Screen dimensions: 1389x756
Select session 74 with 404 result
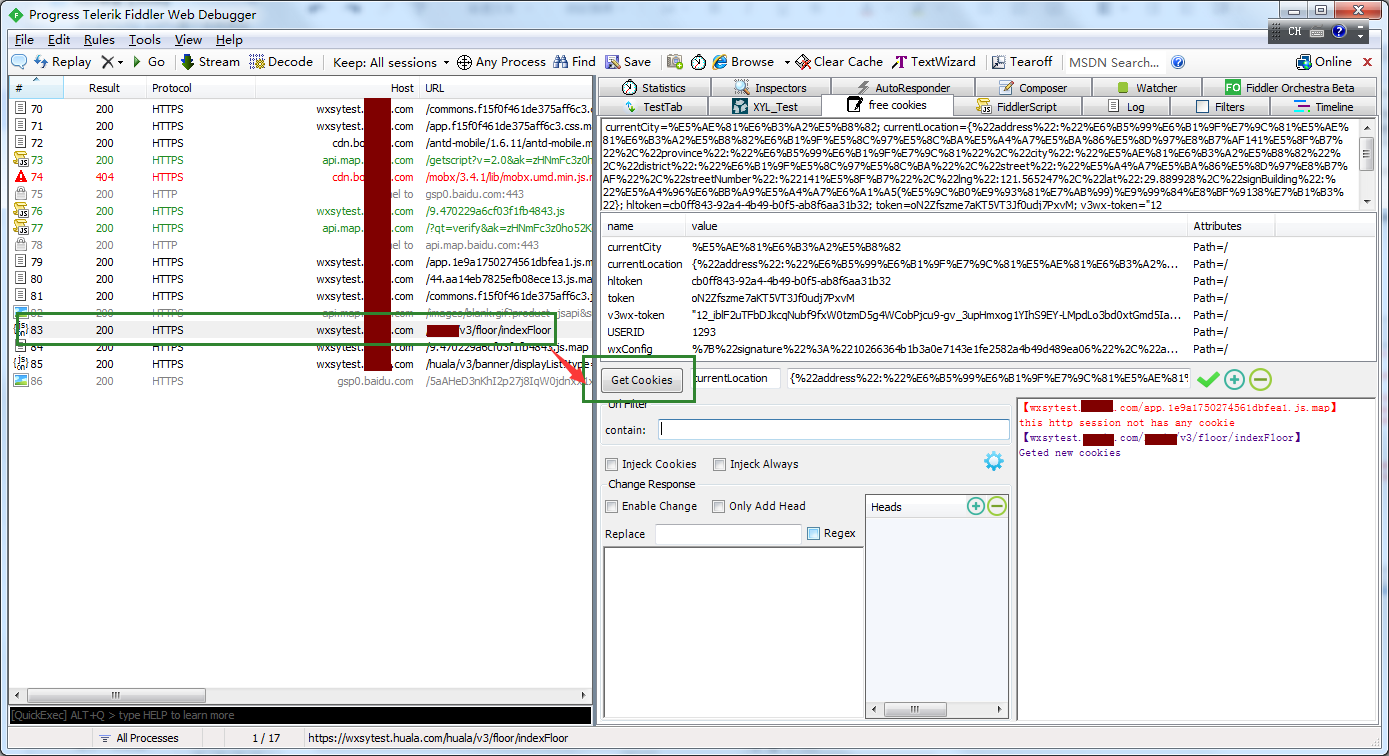(301, 177)
